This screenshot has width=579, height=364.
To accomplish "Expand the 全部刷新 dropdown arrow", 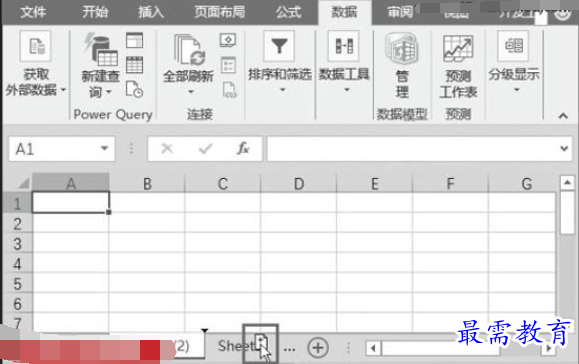I will 191,92.
